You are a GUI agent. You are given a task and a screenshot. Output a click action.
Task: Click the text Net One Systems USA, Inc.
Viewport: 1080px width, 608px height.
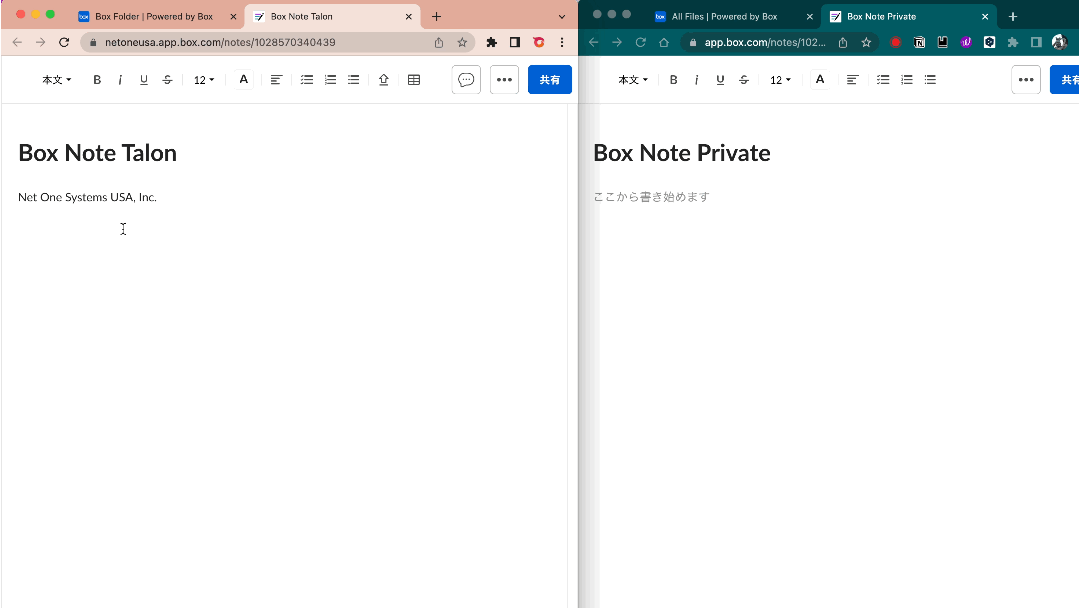coord(87,197)
